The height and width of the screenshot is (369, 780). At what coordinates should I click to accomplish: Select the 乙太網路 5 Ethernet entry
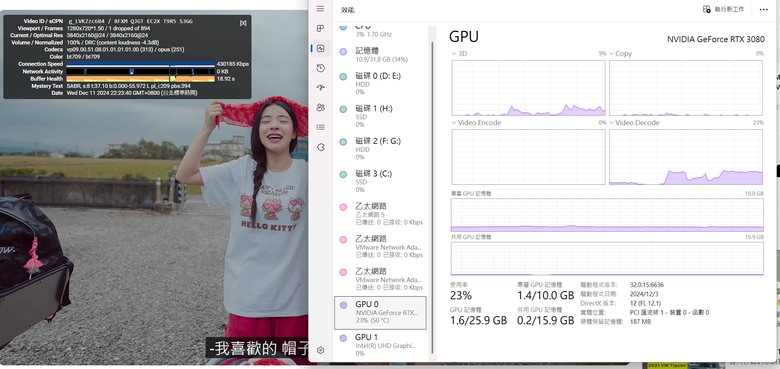tap(381, 214)
